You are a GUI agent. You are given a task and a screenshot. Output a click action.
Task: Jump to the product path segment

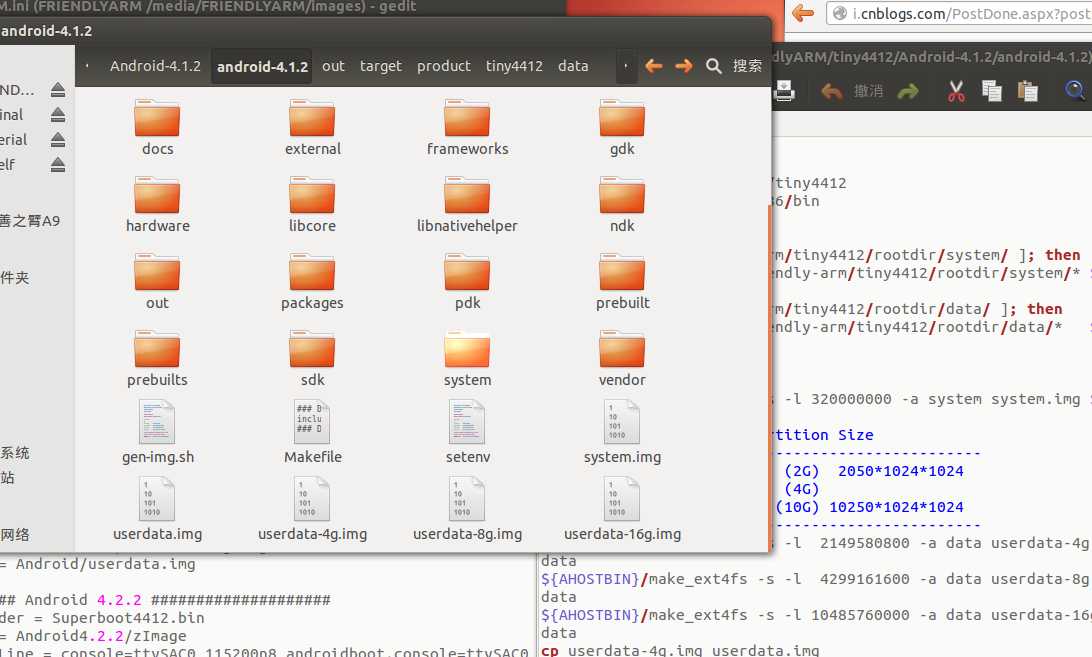(x=444, y=66)
